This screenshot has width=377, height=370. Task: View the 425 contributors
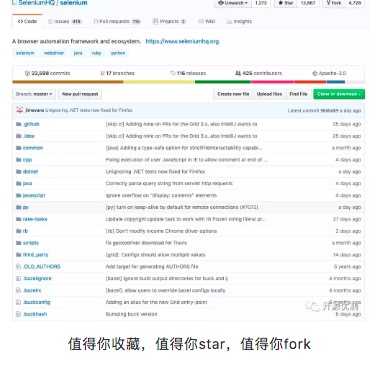[x=259, y=73]
